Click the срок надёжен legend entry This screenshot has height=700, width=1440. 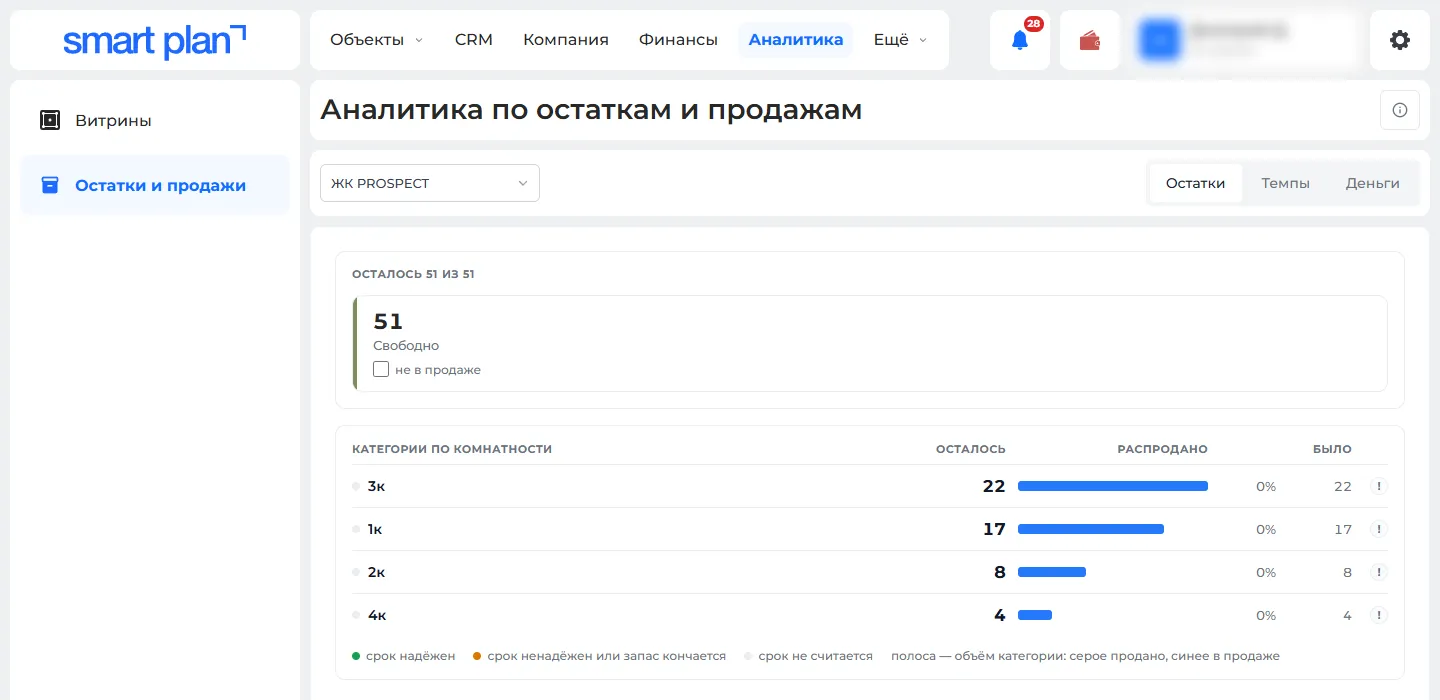[404, 656]
